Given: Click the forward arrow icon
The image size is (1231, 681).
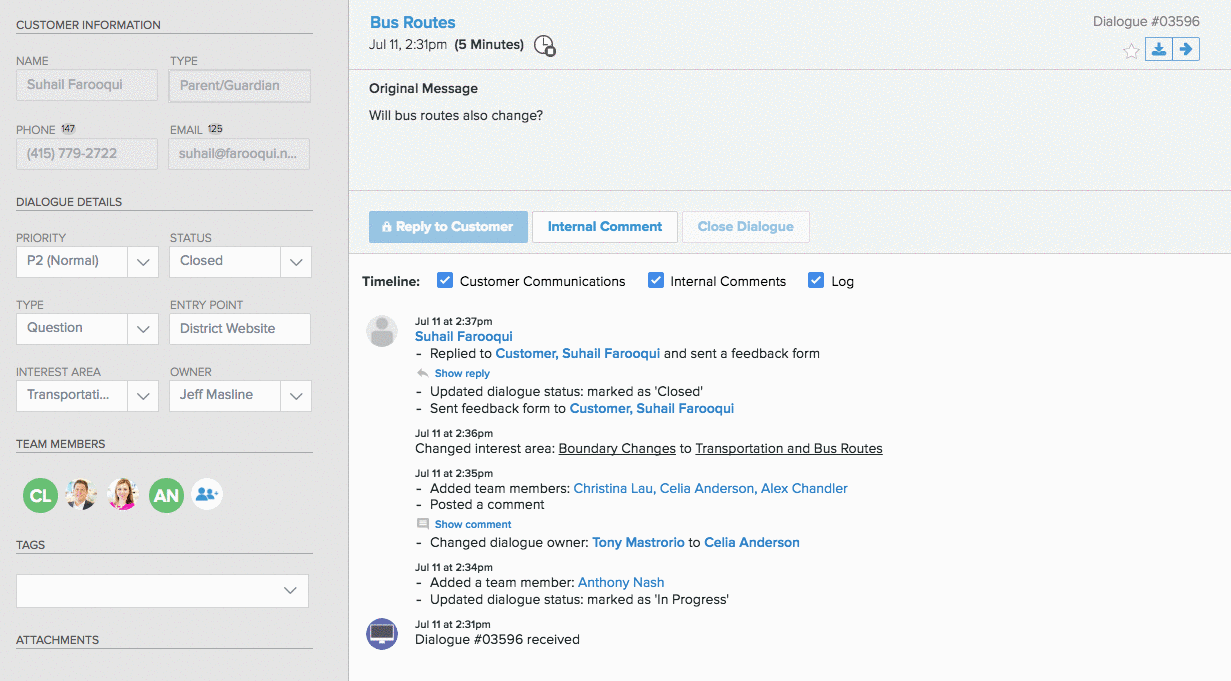Looking at the screenshot, I should (x=1186, y=49).
